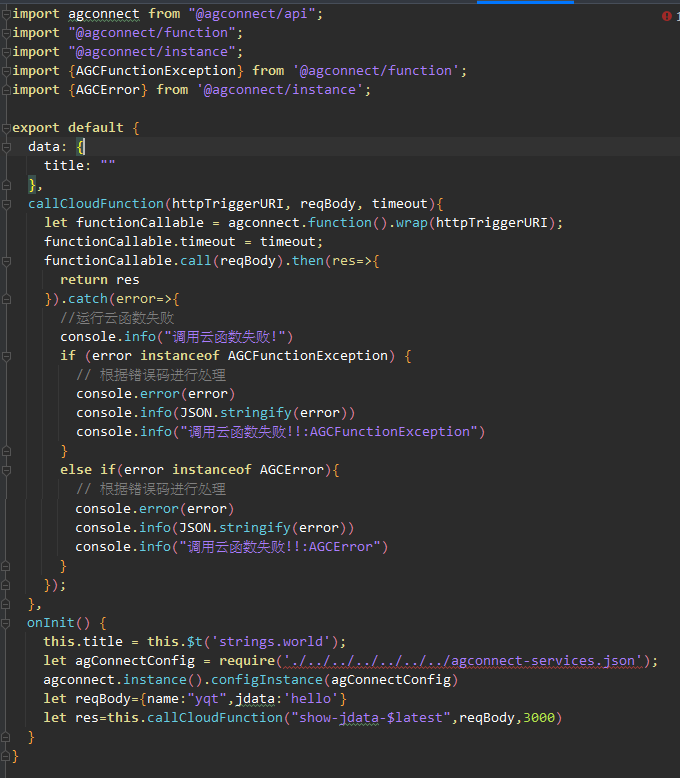Viewport: 680px width, 778px height.
Task: Click the comment '//运行云函数失败'
Action: tap(117, 318)
